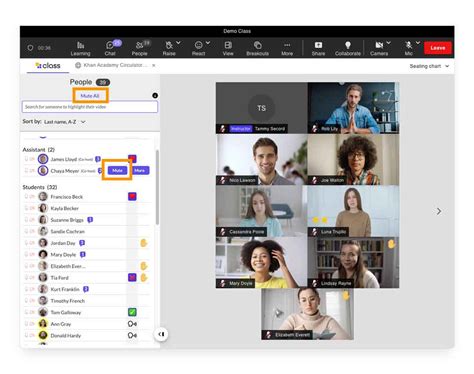This screenshot has width=474, height=374.
Task: Mute Chaya Meyer with the Mute button
Action: [x=117, y=170]
